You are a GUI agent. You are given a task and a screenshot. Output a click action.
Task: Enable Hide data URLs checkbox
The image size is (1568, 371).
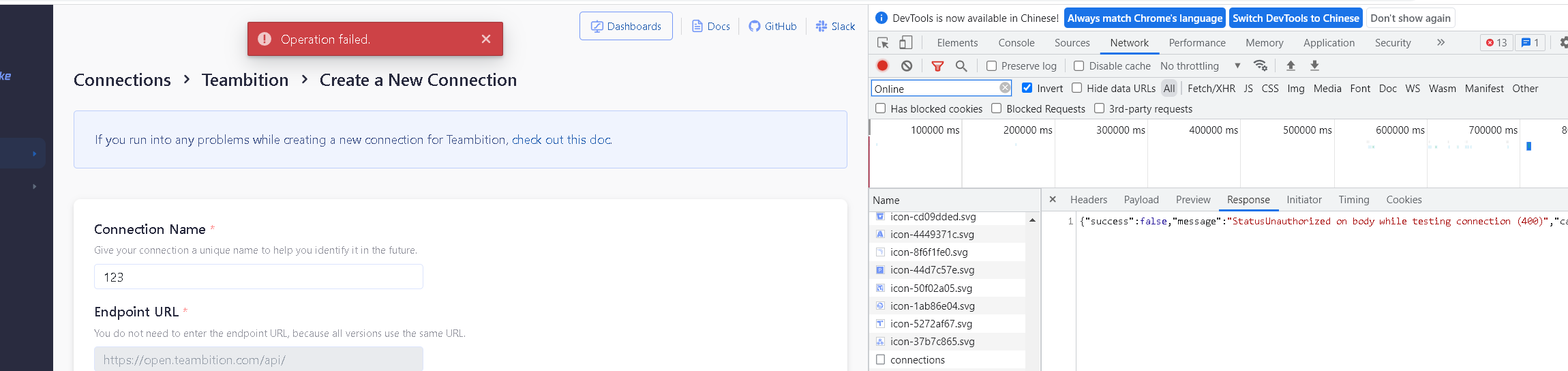tap(1076, 88)
